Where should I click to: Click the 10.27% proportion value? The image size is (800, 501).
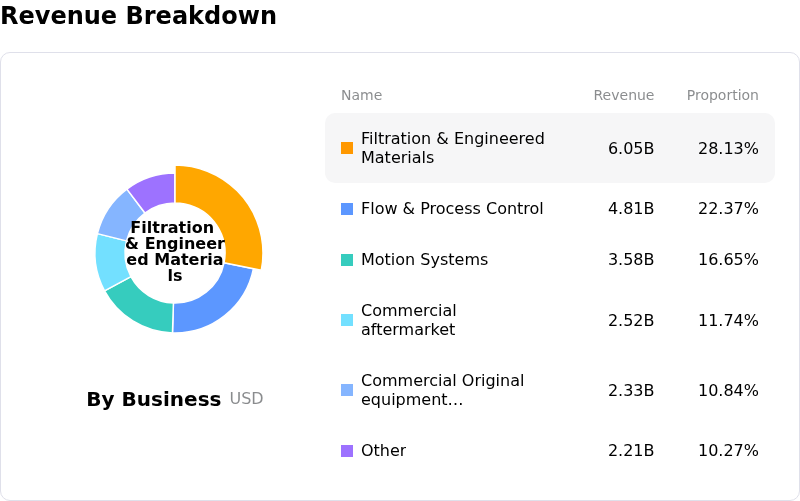[x=728, y=450]
